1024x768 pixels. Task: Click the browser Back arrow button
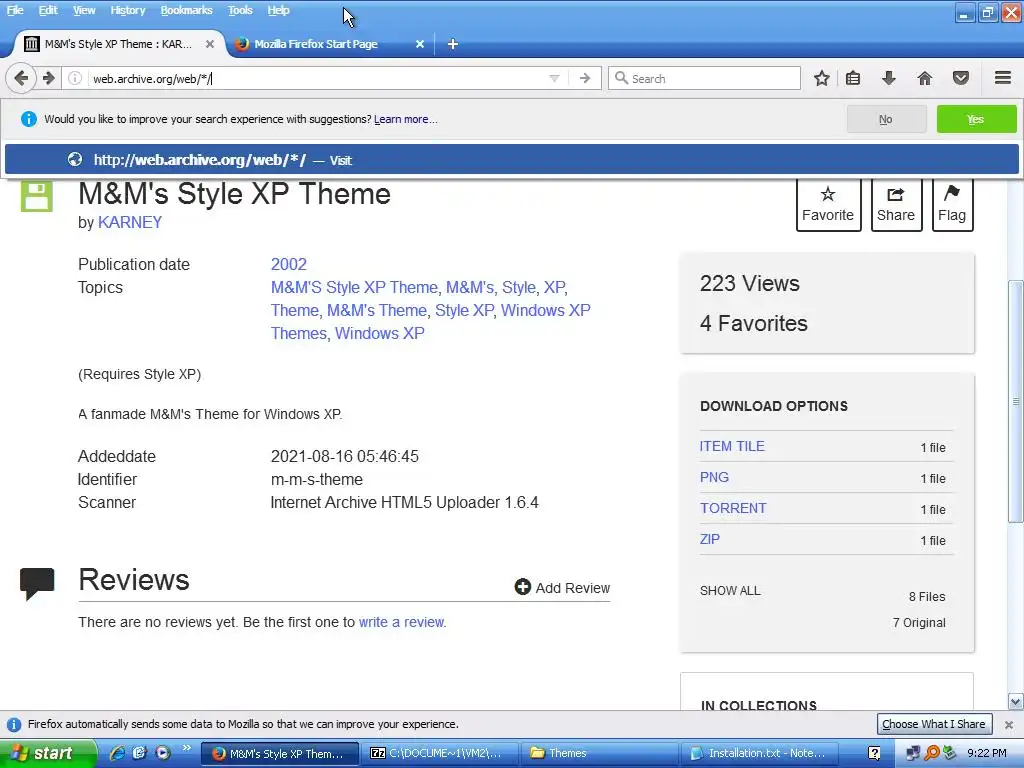(x=20, y=78)
